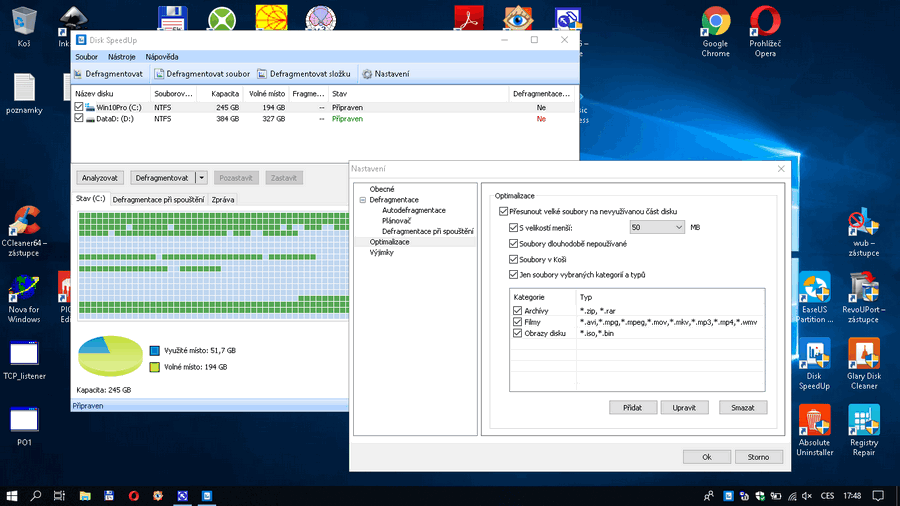This screenshot has height=506, width=900.
Task: Toggle Soubory v Koši checkbox
Action: 514,259
